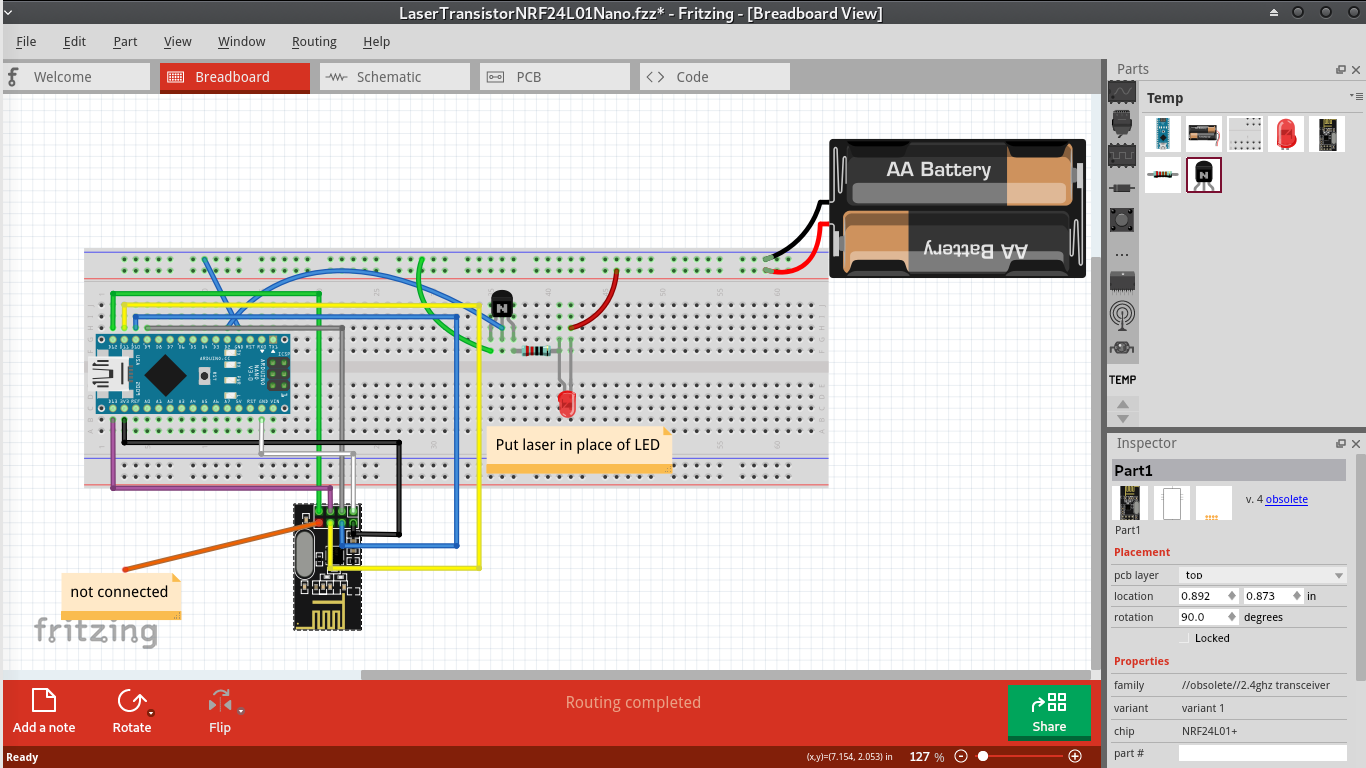Open the antenna wireless parts bin
This screenshot has width=1366, height=768.
pos(1122,315)
